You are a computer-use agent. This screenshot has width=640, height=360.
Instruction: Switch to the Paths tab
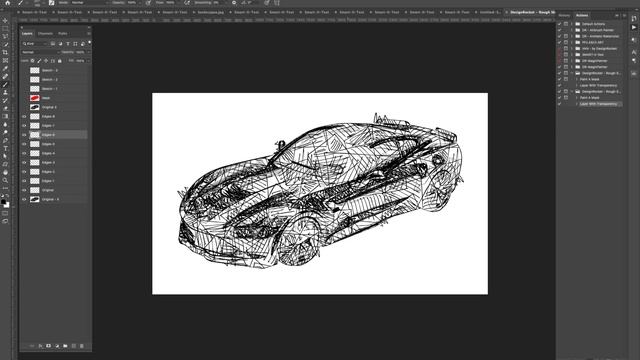(62, 33)
